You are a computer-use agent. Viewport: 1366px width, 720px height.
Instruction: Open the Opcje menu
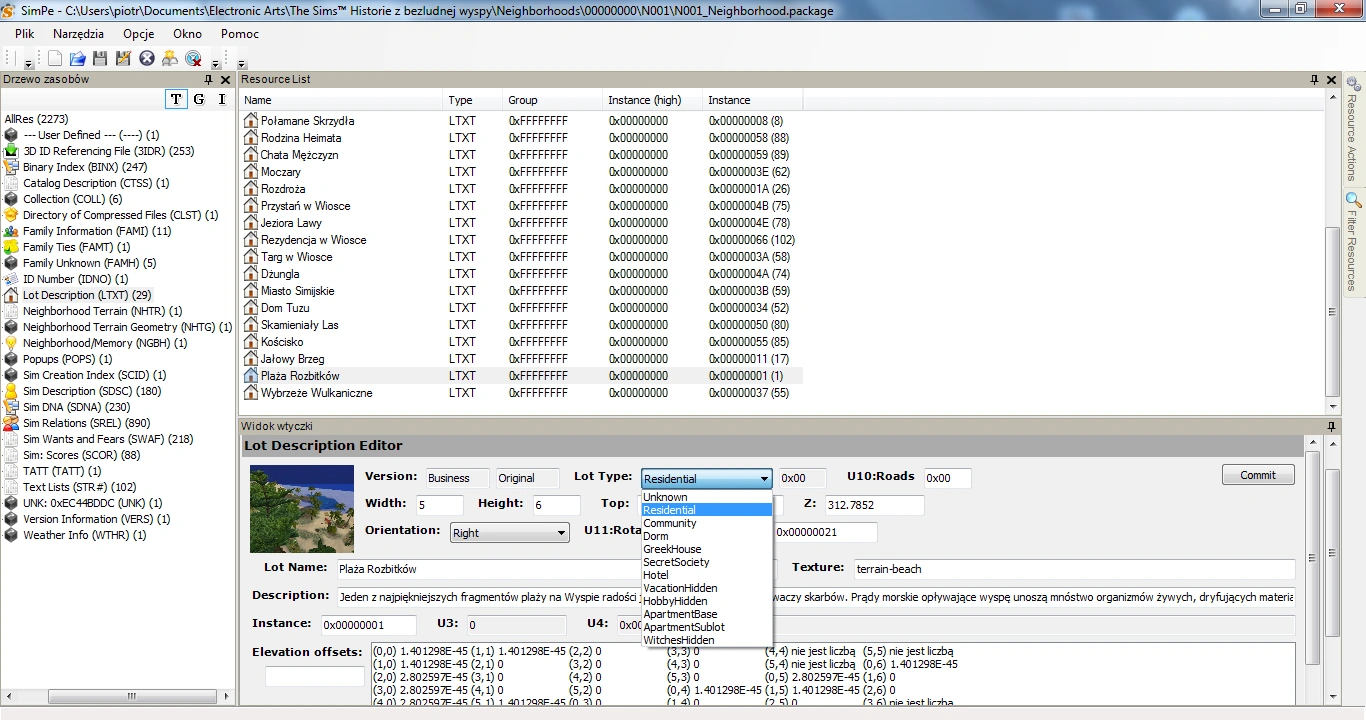coord(139,34)
